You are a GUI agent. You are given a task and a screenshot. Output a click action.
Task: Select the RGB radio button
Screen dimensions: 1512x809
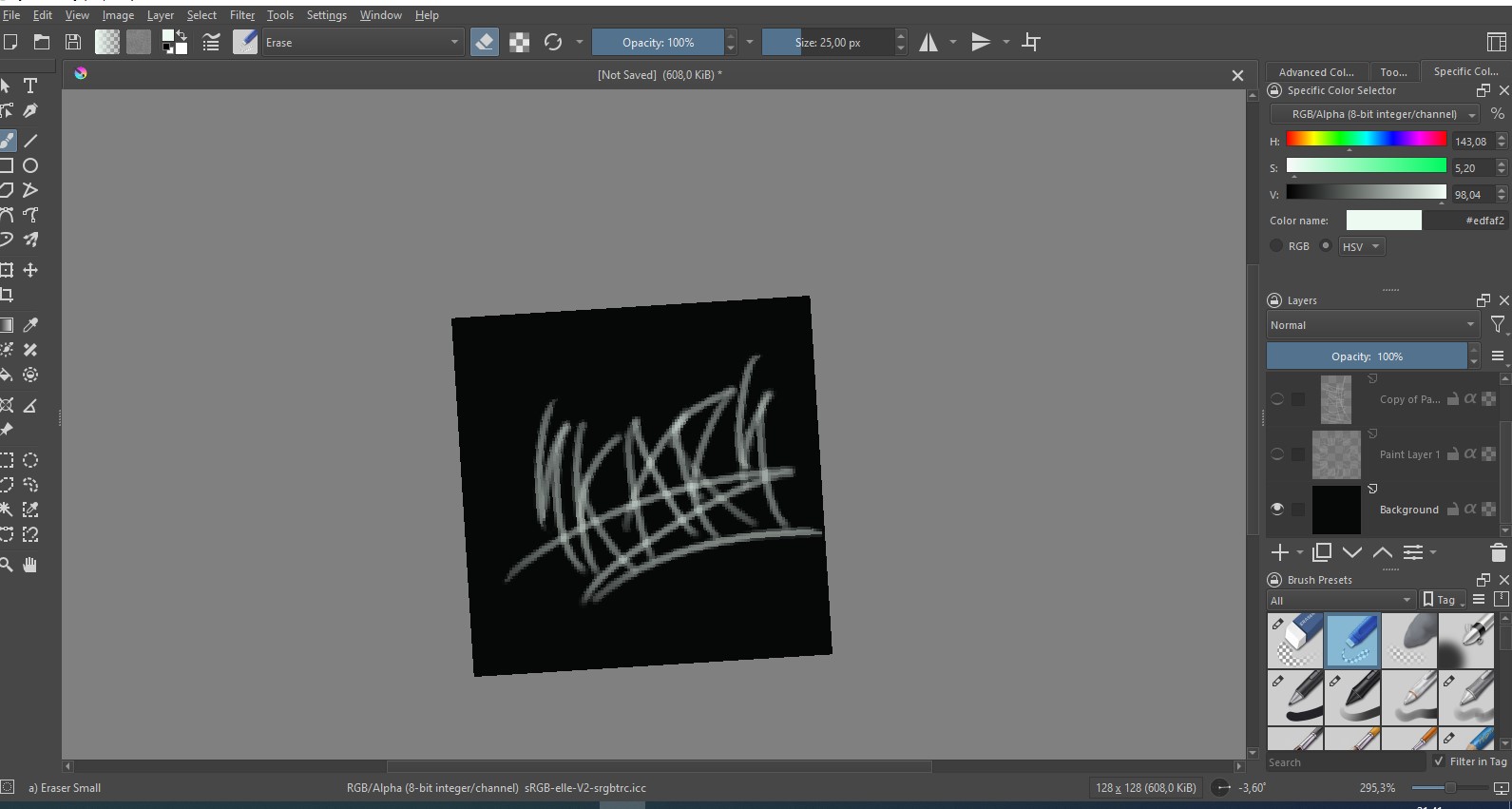coord(1277,246)
